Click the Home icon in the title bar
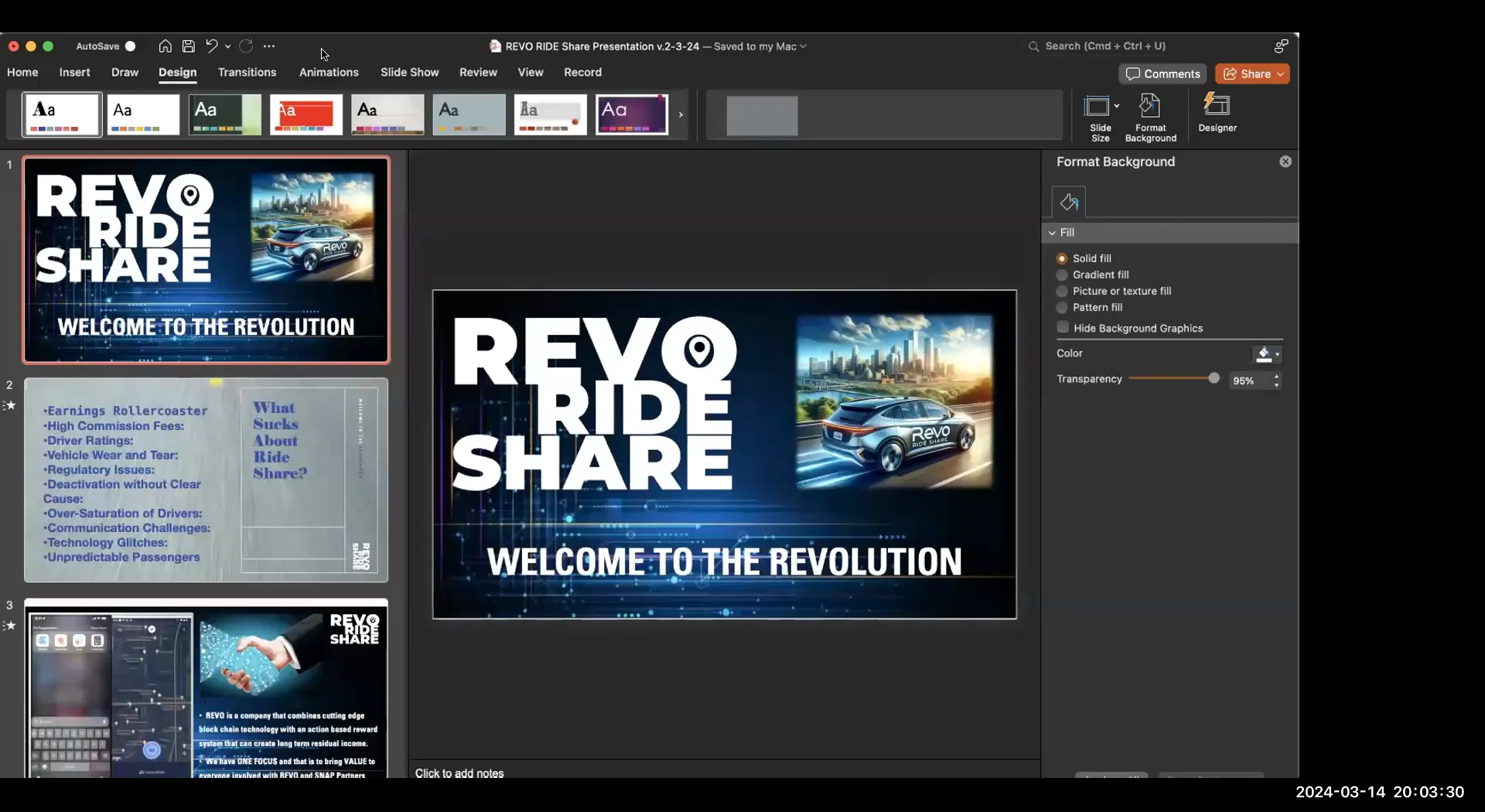 click(165, 46)
